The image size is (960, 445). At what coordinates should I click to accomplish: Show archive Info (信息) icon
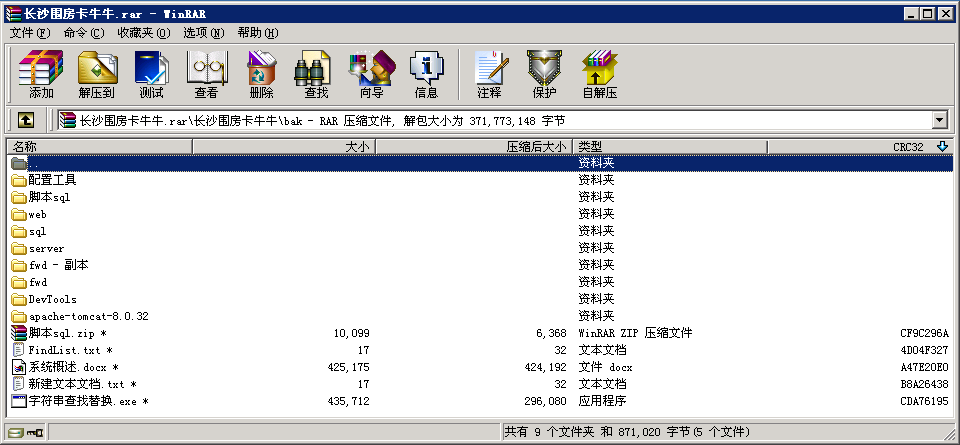pos(426,74)
